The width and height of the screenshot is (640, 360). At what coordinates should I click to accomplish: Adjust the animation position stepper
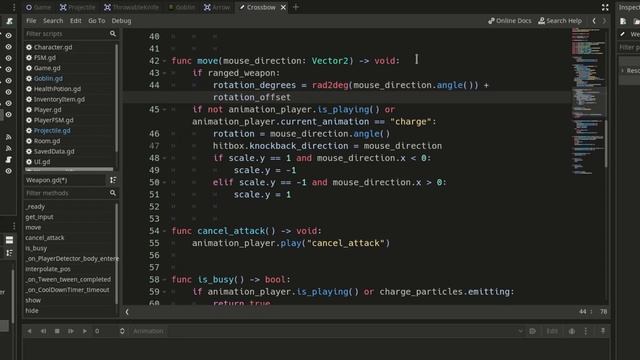click(x=122, y=331)
